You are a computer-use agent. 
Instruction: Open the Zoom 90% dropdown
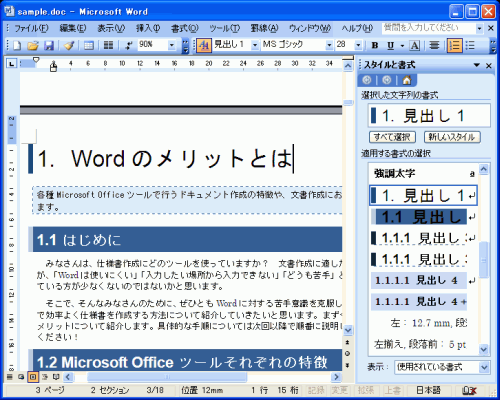tap(172, 45)
